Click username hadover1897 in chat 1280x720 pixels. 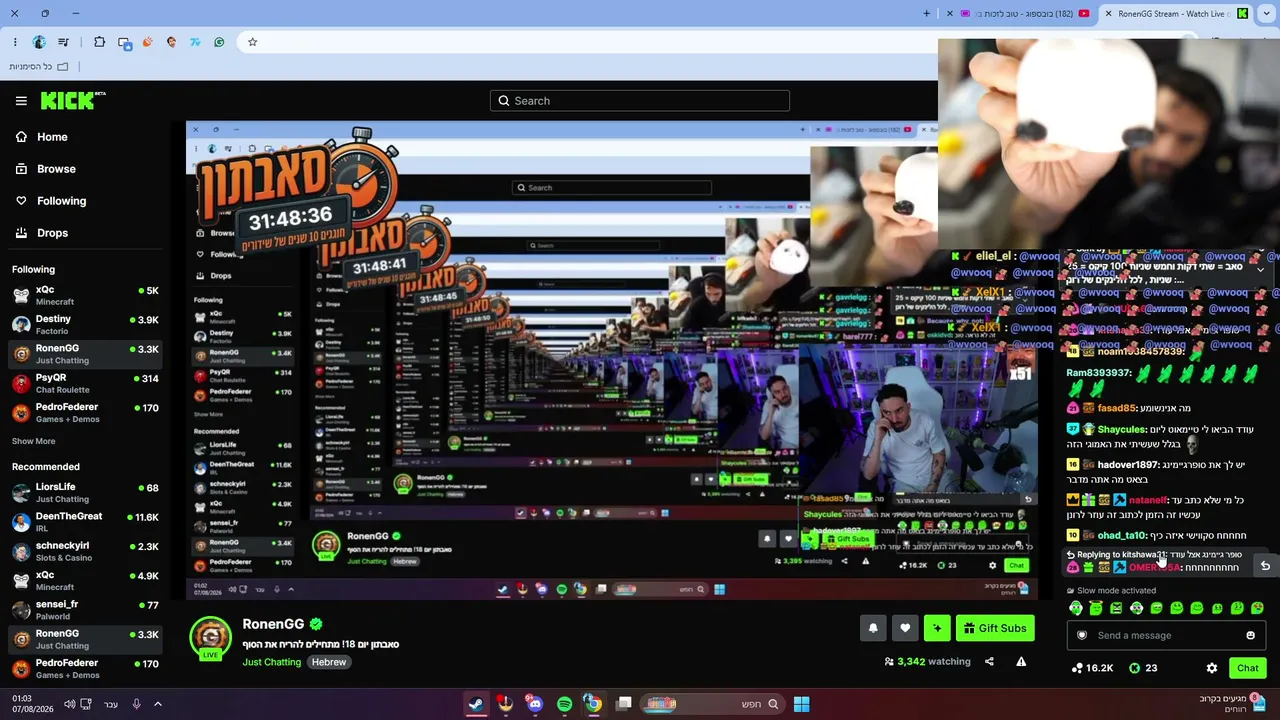[1127, 465]
